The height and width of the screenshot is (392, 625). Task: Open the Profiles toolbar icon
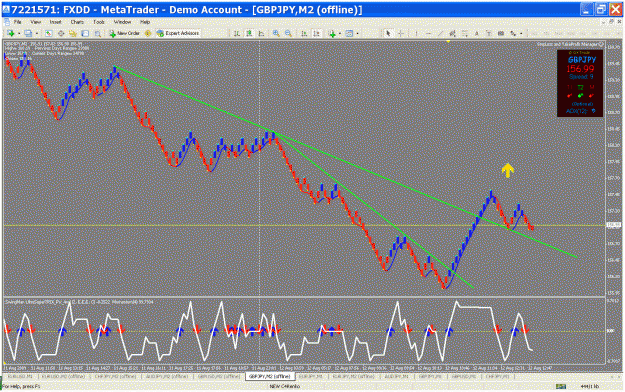[28, 33]
